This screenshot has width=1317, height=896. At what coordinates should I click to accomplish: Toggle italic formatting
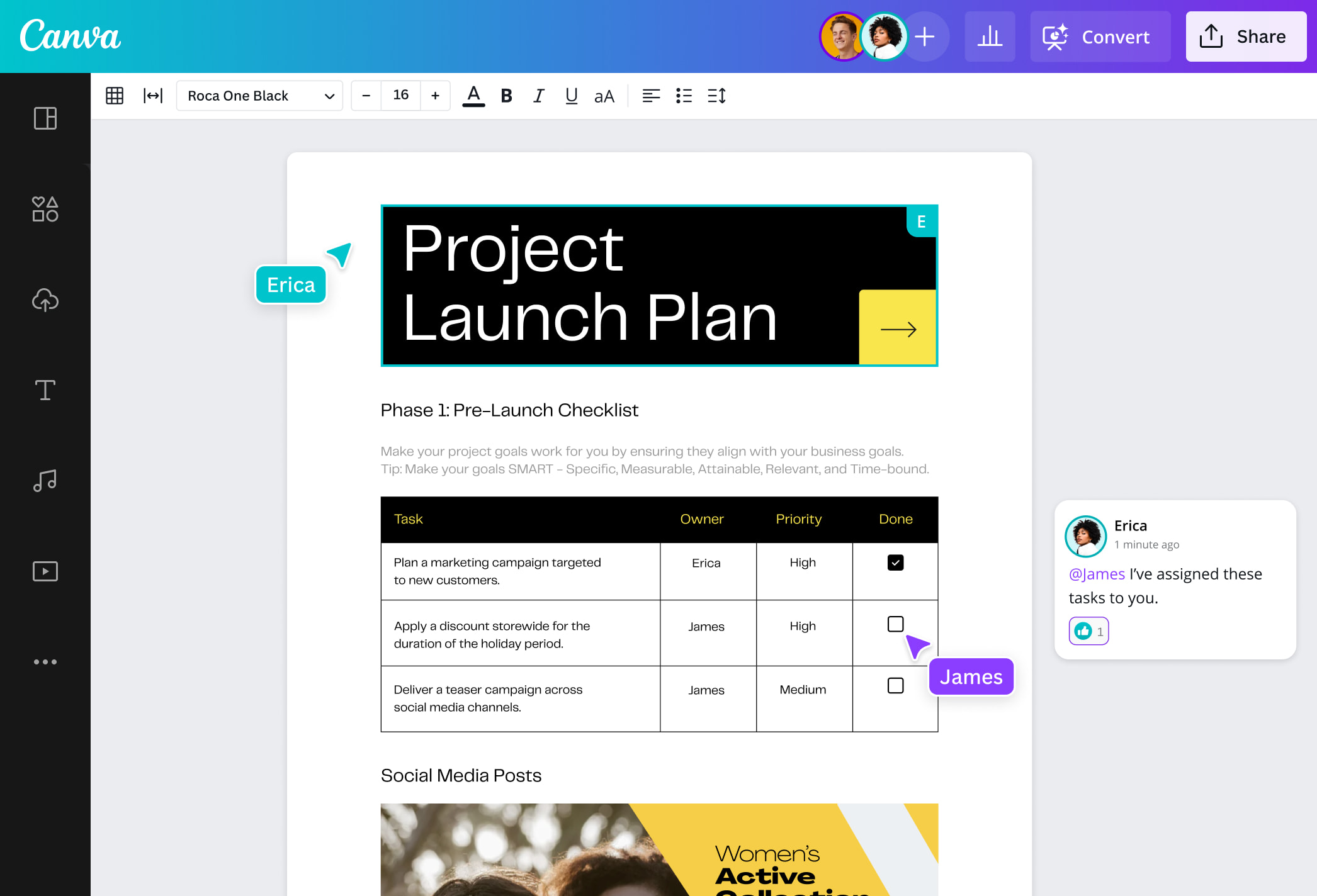pyautogui.click(x=538, y=96)
